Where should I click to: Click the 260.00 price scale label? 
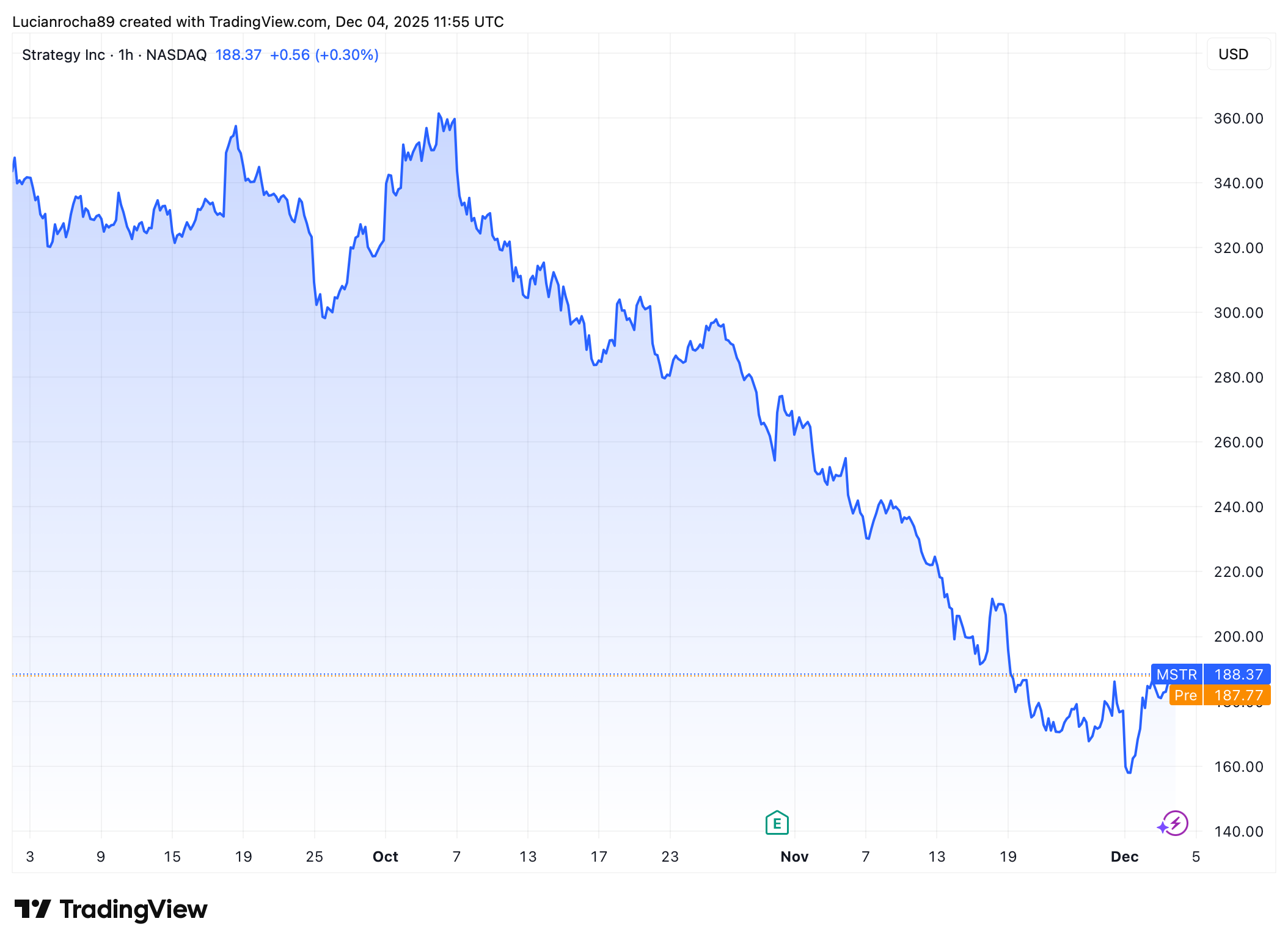pyautogui.click(x=1238, y=442)
